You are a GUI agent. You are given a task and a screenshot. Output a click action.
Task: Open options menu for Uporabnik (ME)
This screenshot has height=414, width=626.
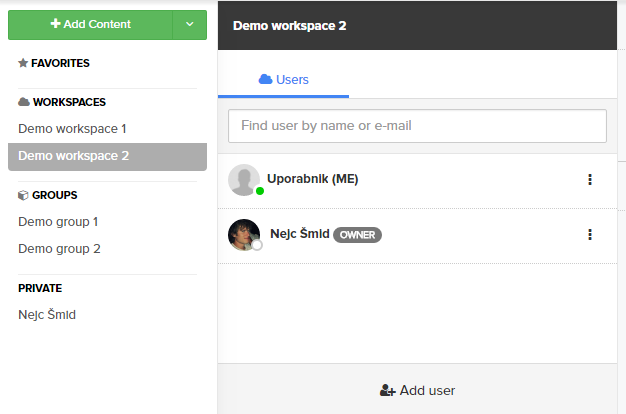pos(590,180)
